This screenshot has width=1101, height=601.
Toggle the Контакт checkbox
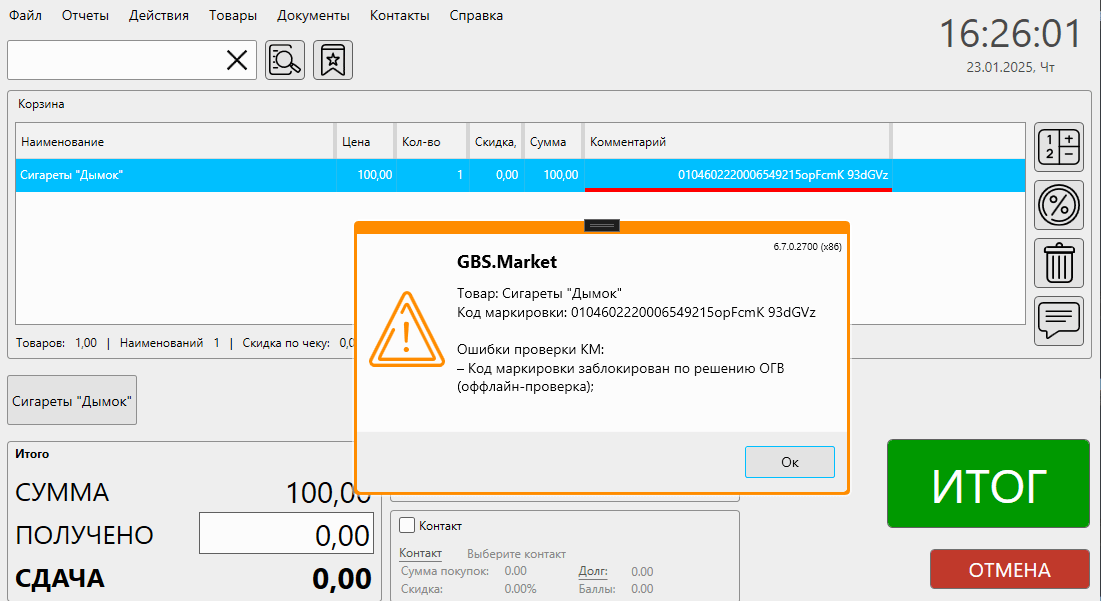click(407, 525)
